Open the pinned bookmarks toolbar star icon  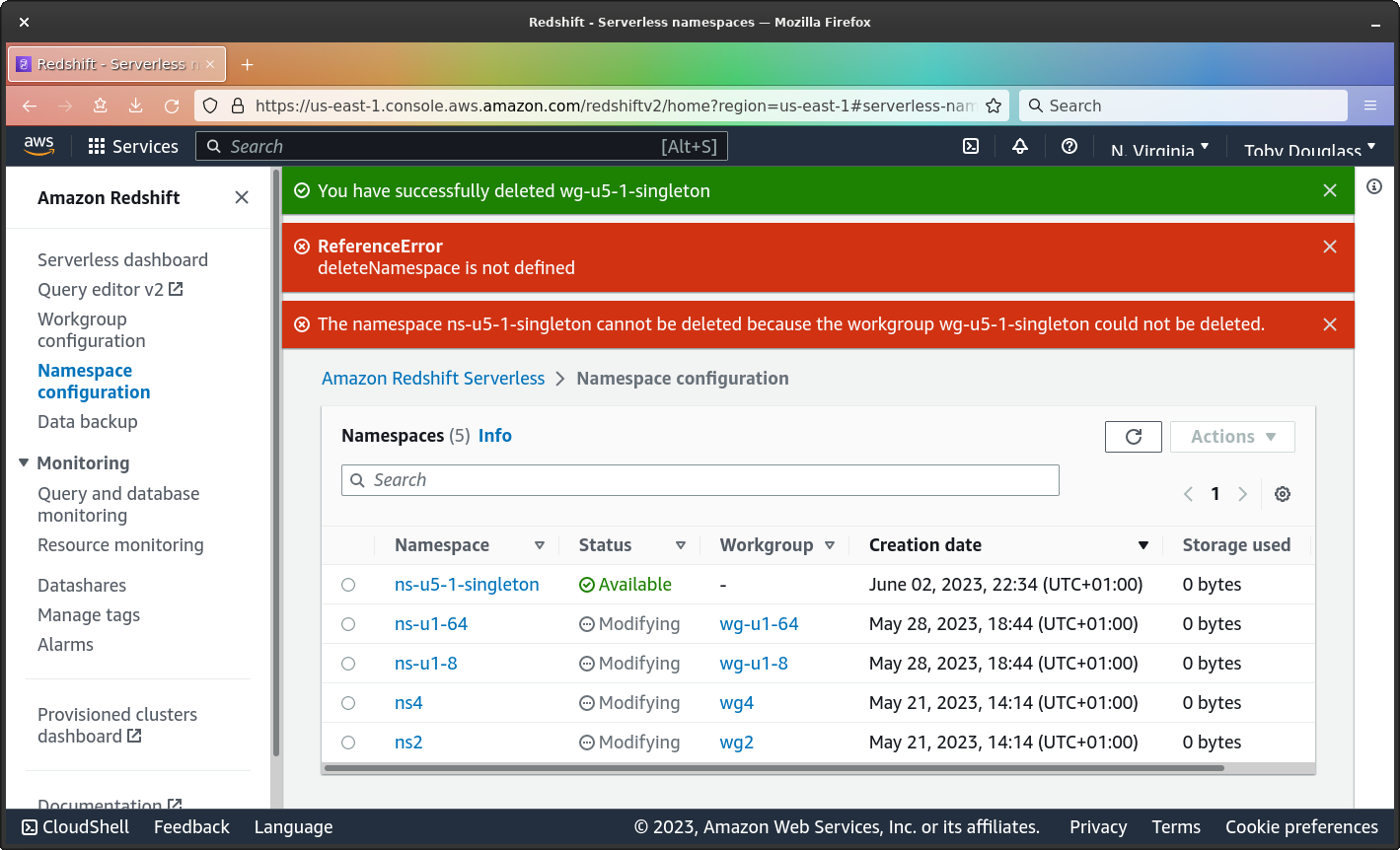101,106
